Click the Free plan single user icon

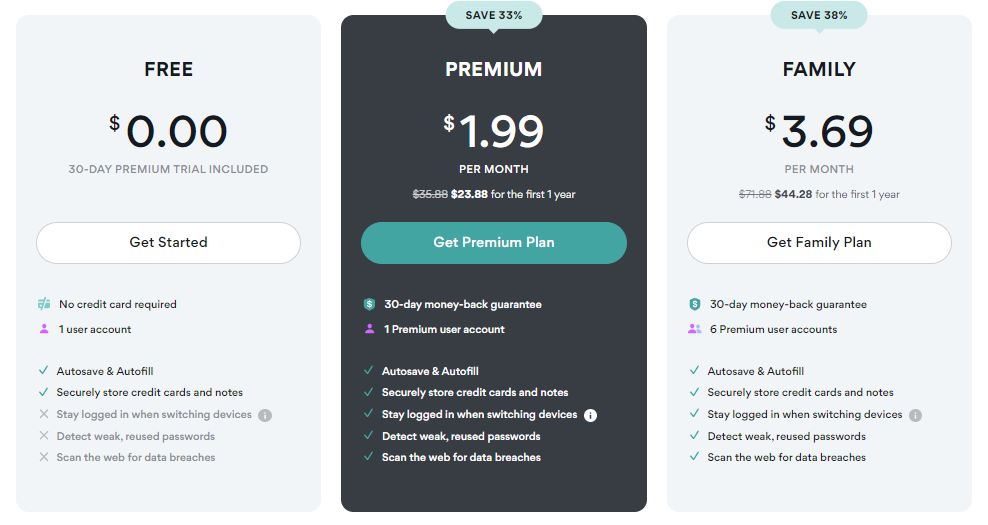click(x=44, y=329)
